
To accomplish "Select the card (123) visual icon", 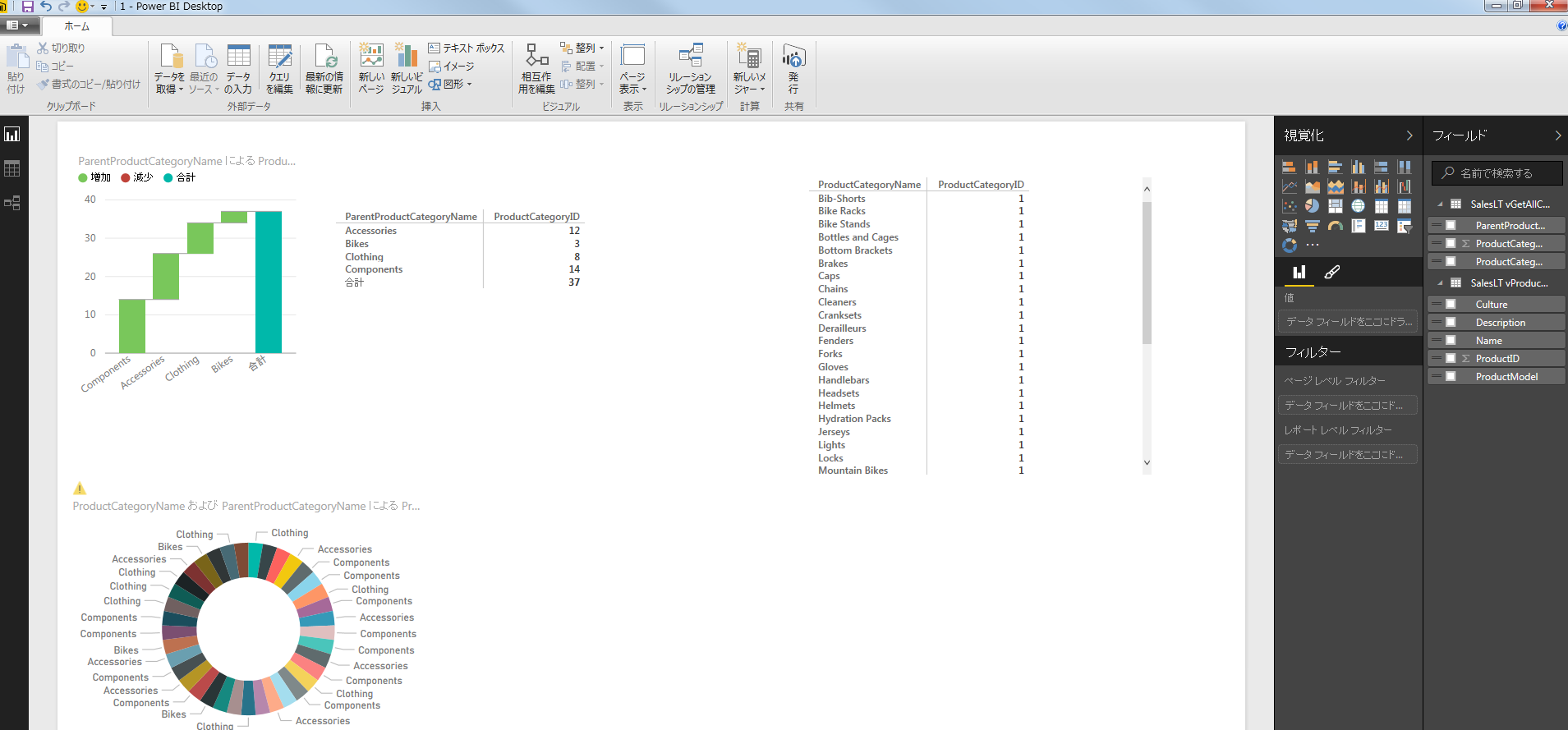I will point(1381,226).
